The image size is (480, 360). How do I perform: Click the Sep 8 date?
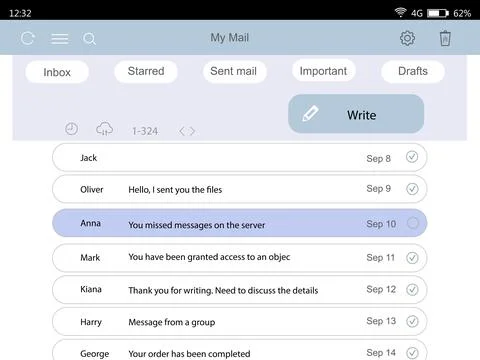378,158
